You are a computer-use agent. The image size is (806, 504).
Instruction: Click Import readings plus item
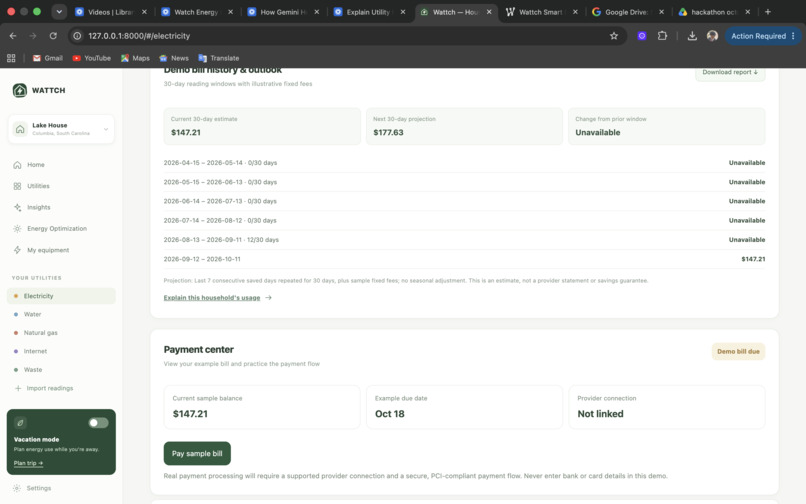click(x=44, y=388)
